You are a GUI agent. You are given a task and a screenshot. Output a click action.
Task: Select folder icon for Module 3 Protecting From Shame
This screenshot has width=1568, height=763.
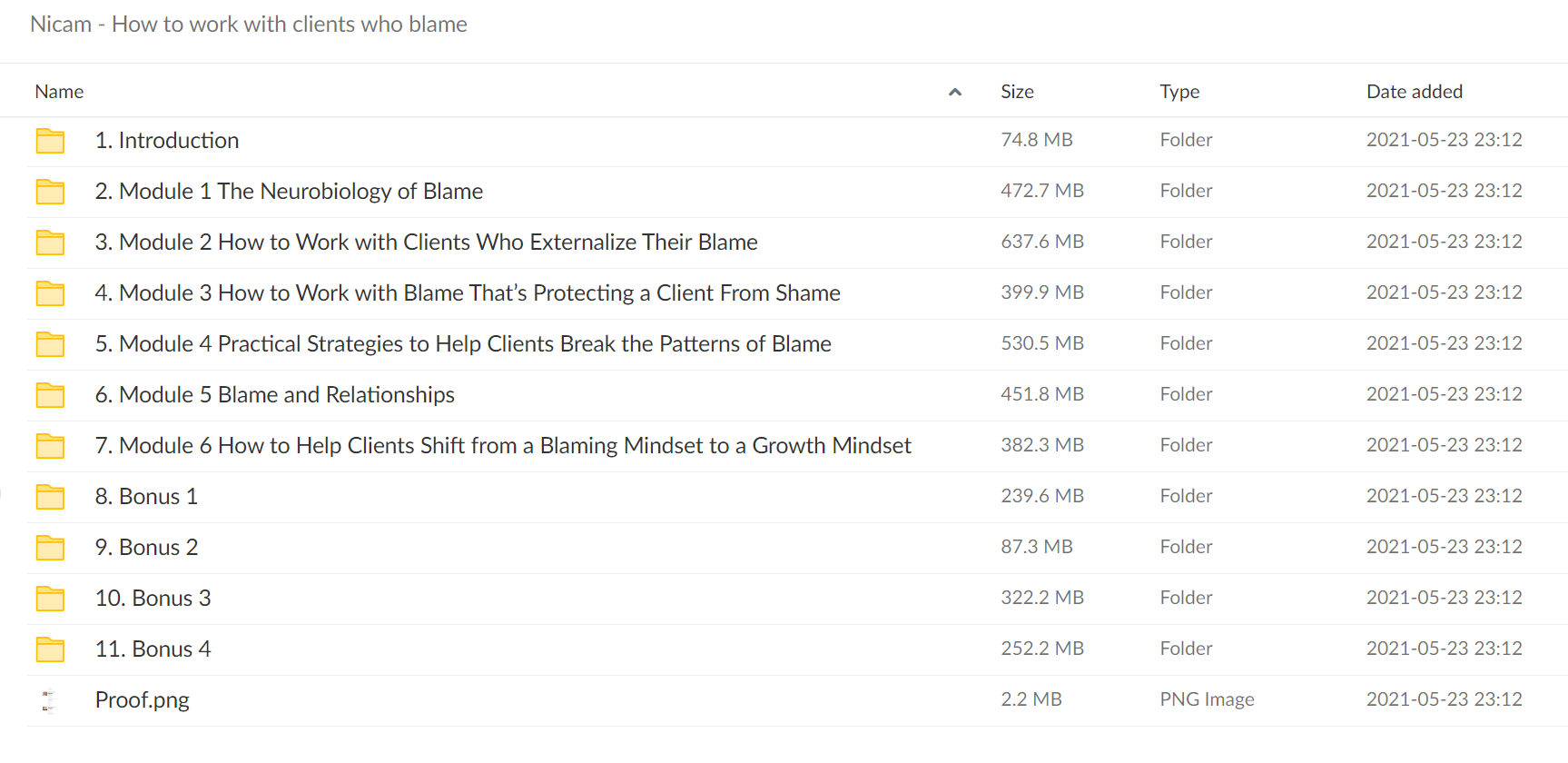click(x=50, y=293)
